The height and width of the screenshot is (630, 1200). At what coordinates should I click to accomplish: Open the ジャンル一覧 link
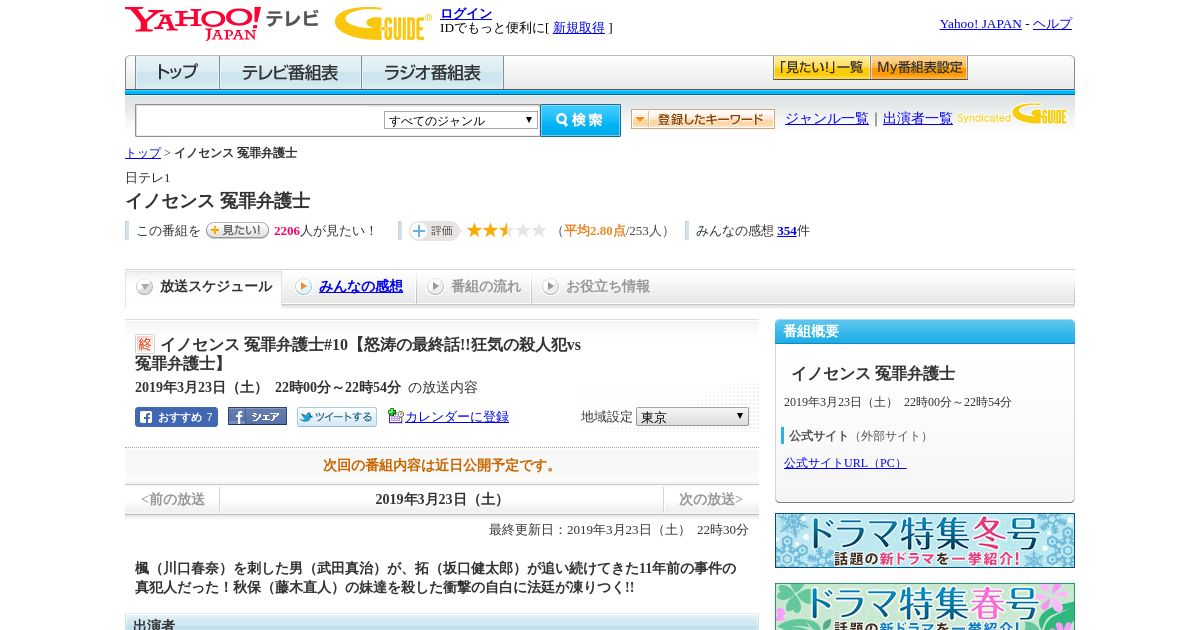coord(827,119)
